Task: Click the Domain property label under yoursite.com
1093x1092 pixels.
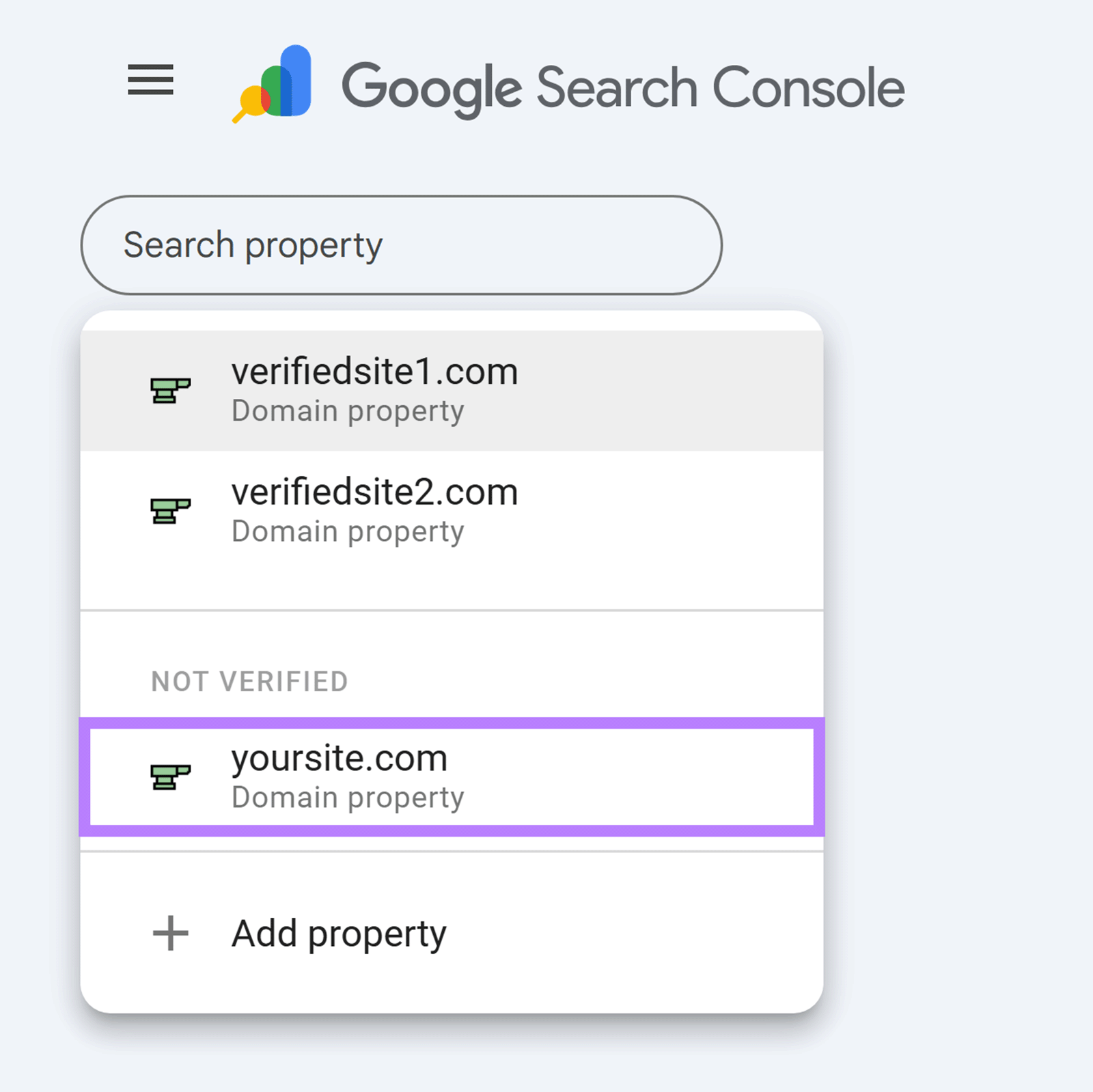Action: (x=347, y=796)
